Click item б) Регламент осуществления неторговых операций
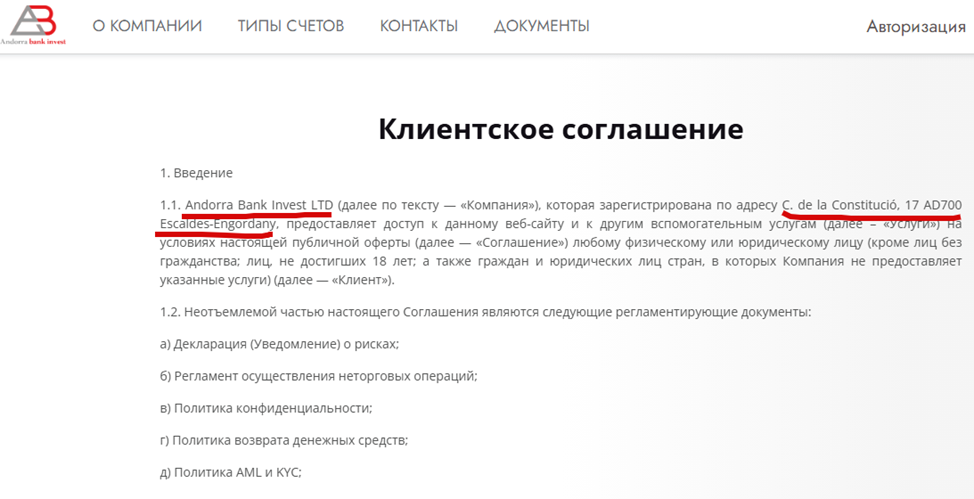 tap(319, 377)
